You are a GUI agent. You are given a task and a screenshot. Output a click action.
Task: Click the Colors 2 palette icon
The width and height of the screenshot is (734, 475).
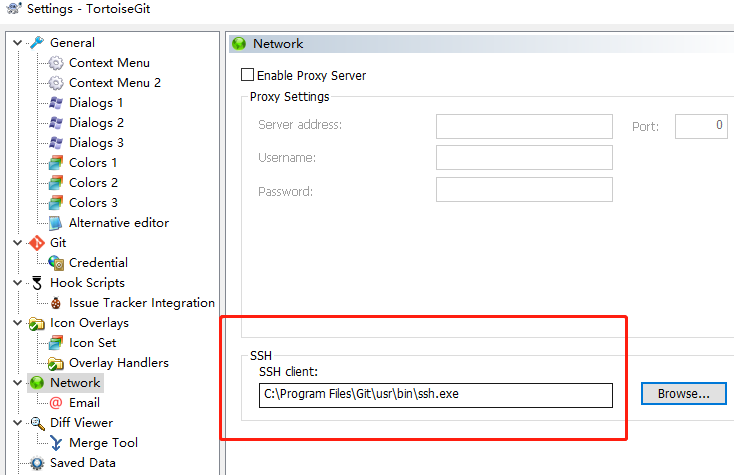56,183
